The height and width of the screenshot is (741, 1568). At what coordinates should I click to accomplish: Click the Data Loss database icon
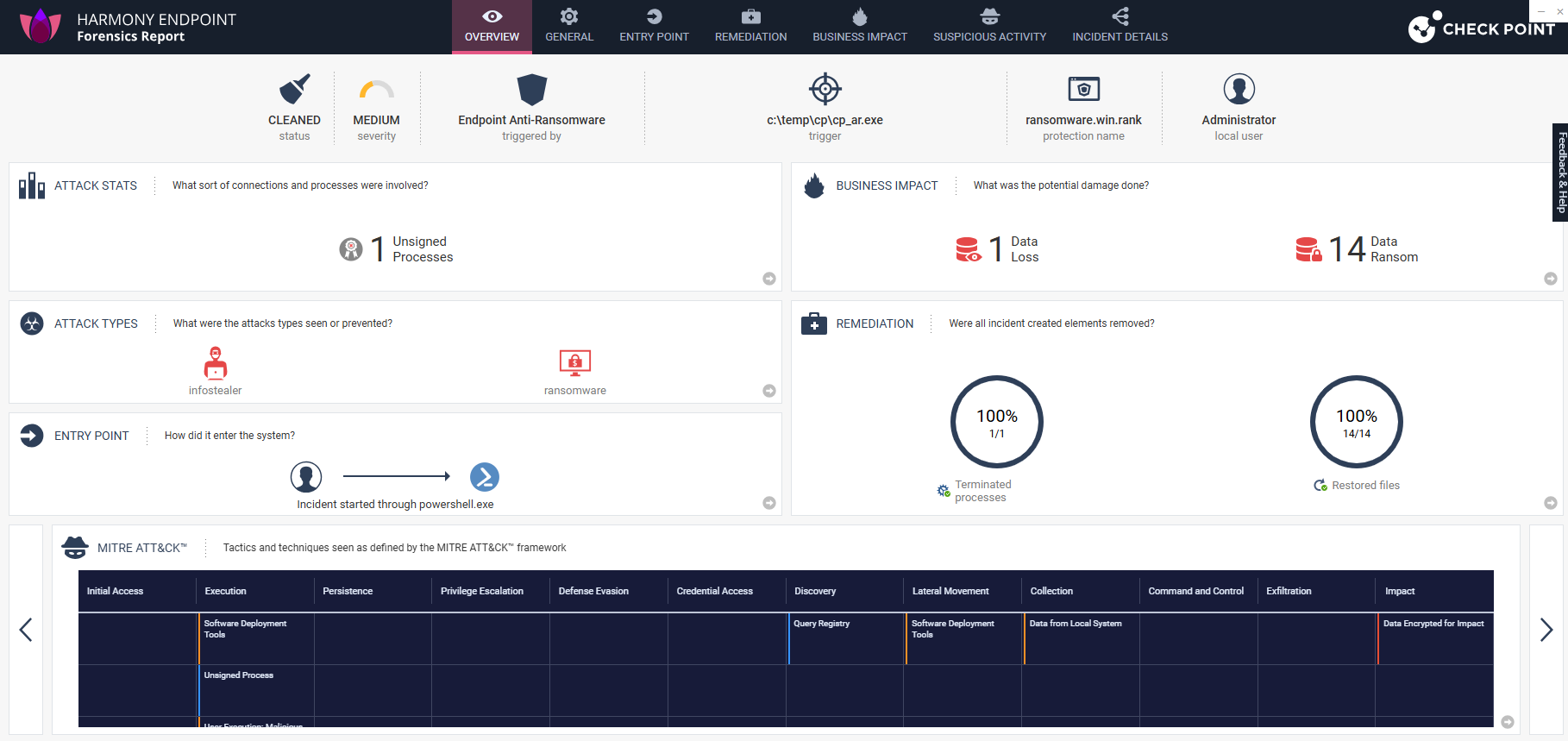click(969, 249)
